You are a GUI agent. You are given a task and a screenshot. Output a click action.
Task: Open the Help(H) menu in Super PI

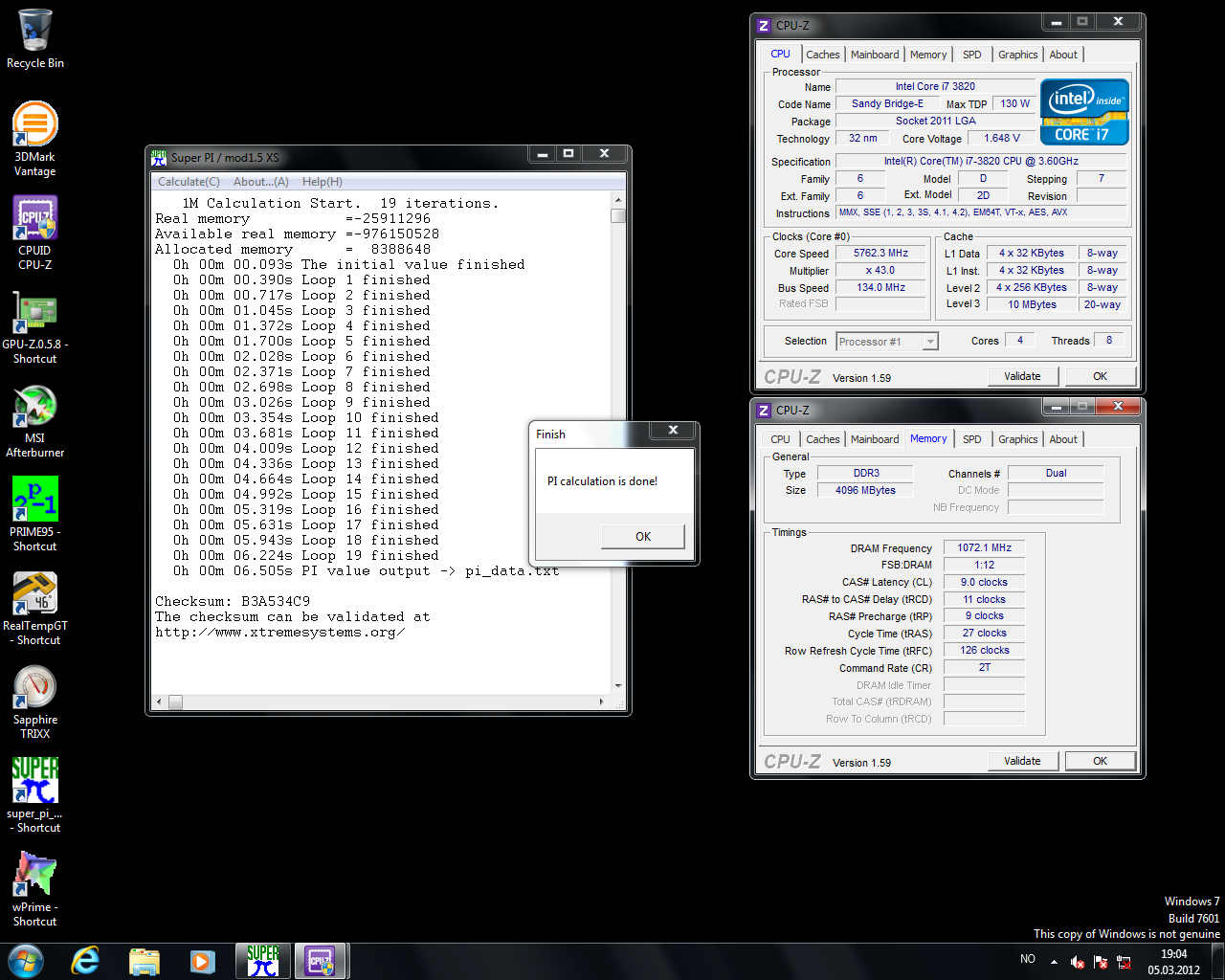pyautogui.click(x=322, y=182)
